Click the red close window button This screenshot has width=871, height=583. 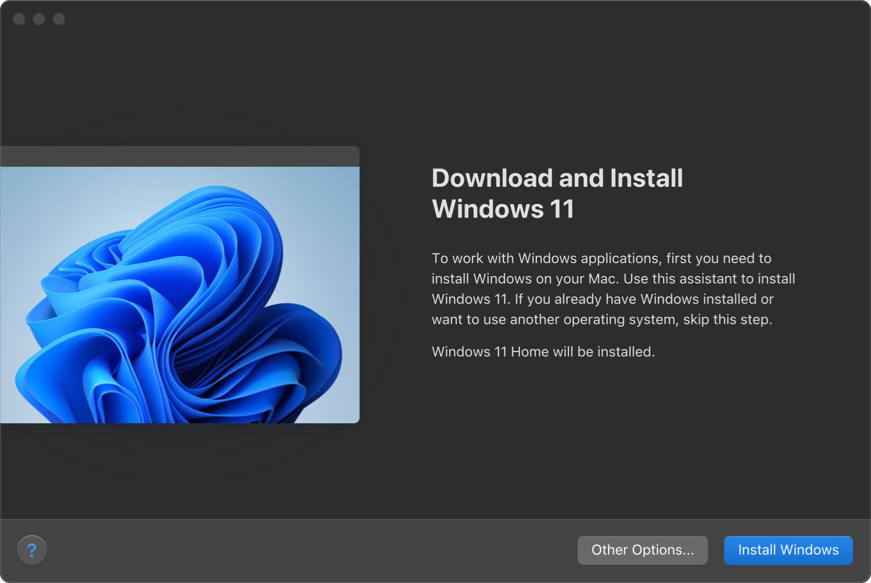[19, 19]
